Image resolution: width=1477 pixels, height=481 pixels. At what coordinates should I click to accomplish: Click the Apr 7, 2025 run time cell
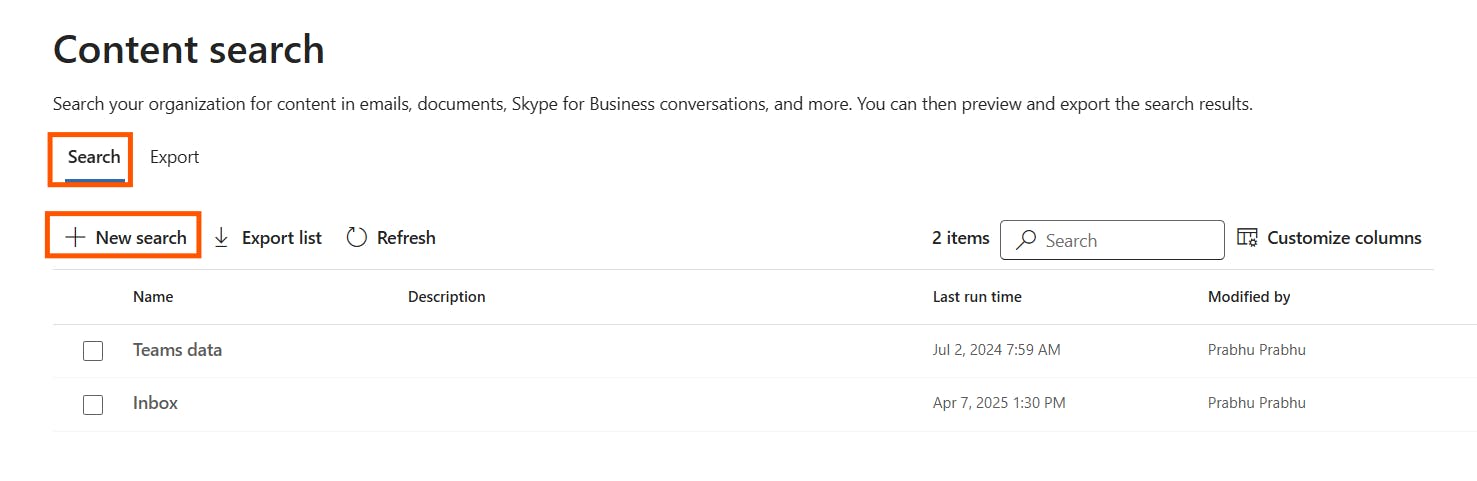(998, 403)
